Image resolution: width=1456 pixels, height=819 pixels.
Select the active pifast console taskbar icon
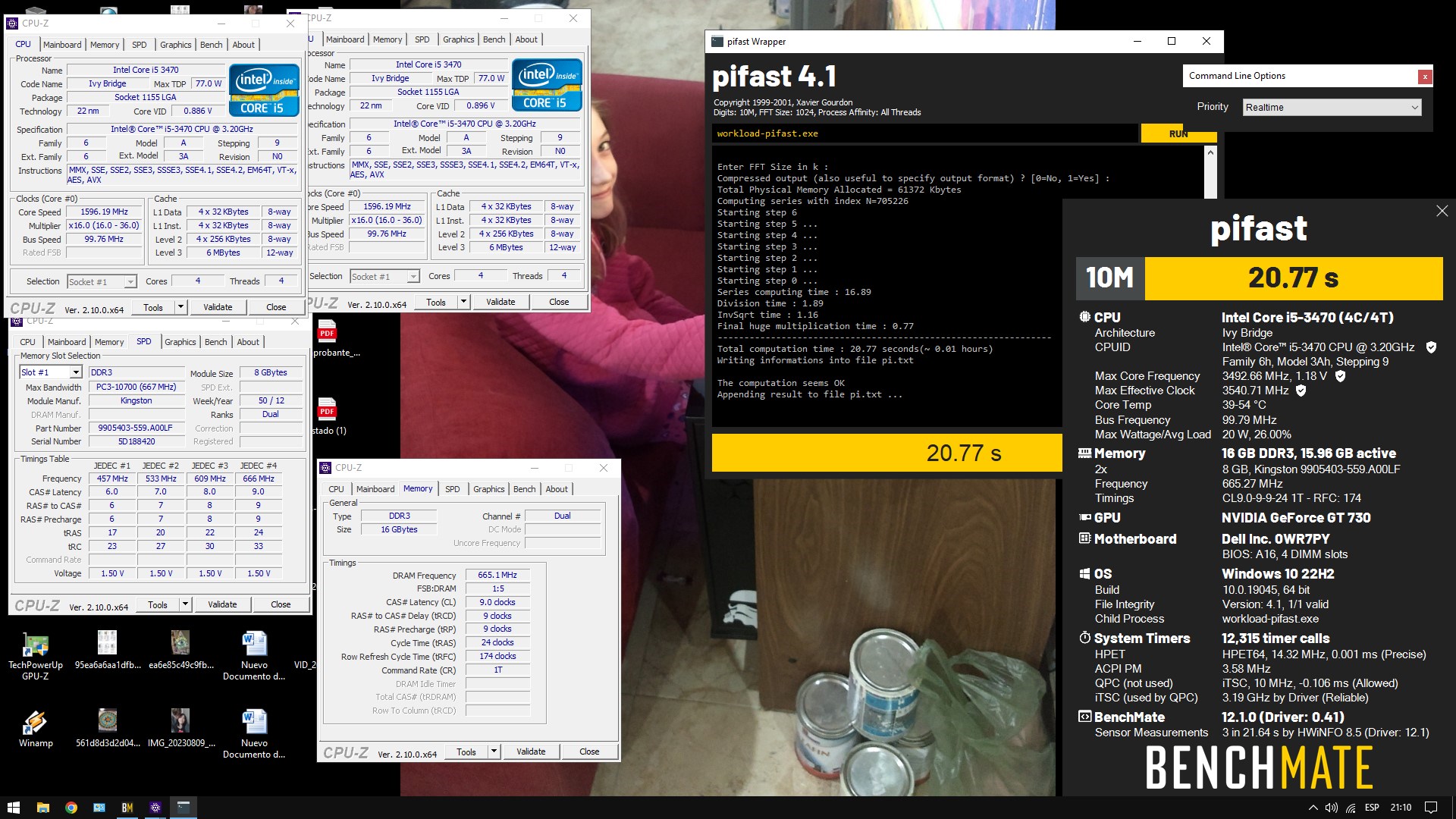pos(183,808)
